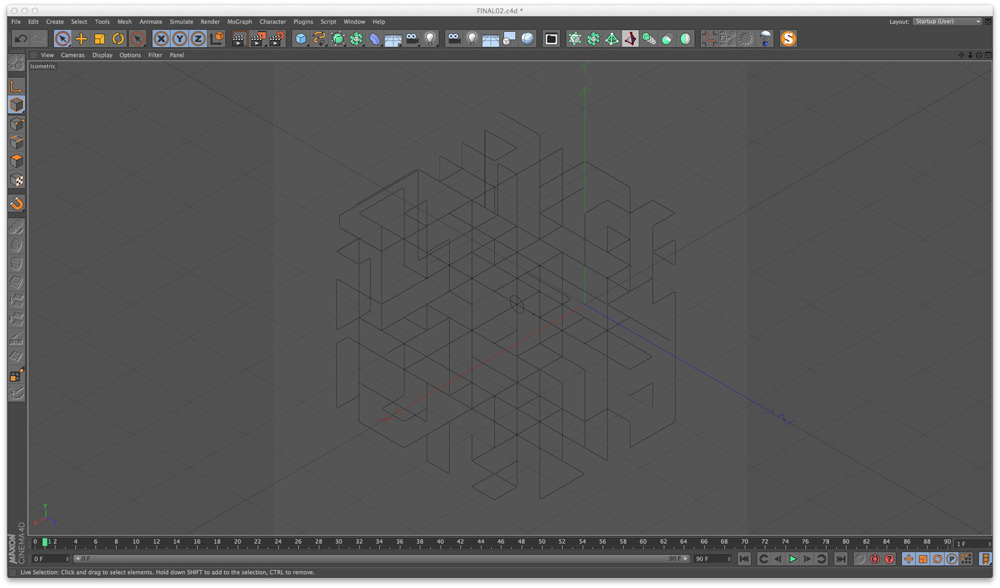Viewport: 1000px width, 588px height.
Task: Open the Character menu
Action: [273, 22]
